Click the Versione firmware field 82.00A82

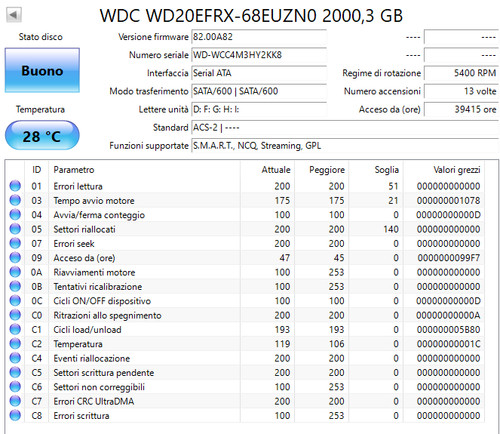pyautogui.click(x=259, y=37)
